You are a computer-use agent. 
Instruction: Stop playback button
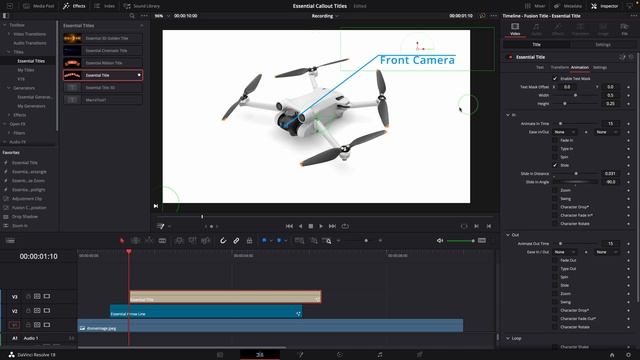point(311,226)
